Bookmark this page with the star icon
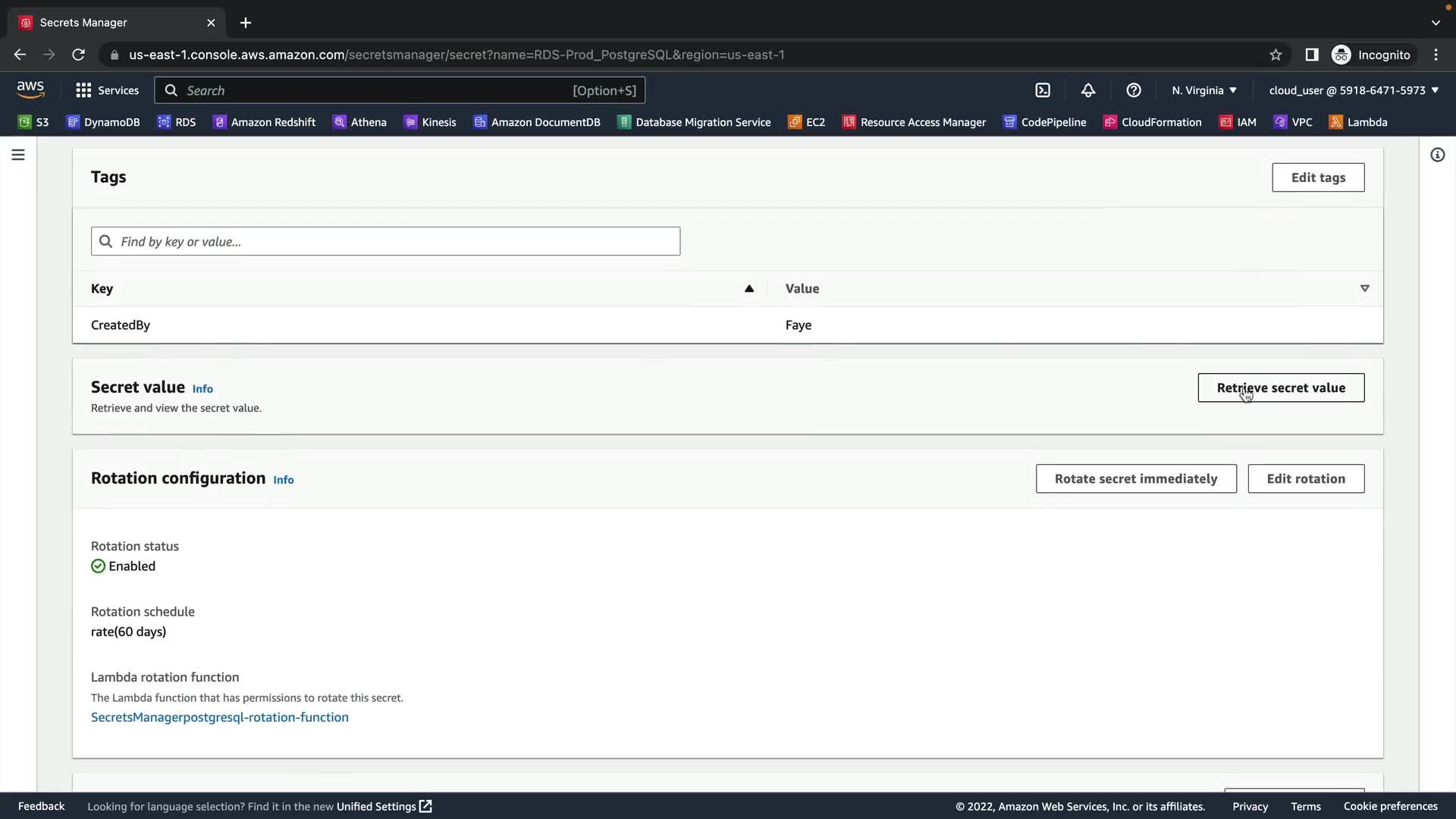 (x=1276, y=55)
